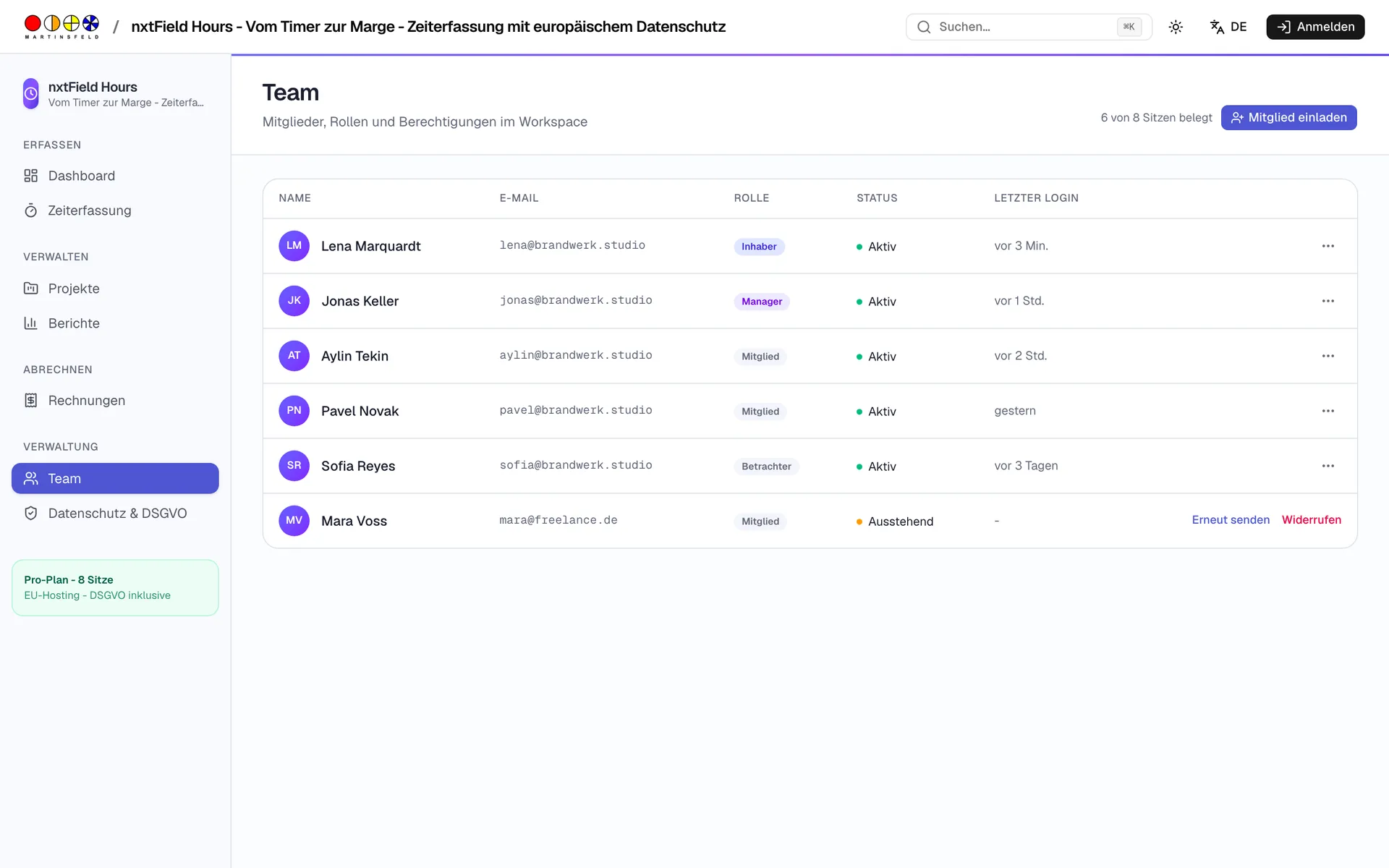Click email lena@brandwerk.studio
Image resolution: width=1389 pixels, height=868 pixels.
click(572, 245)
